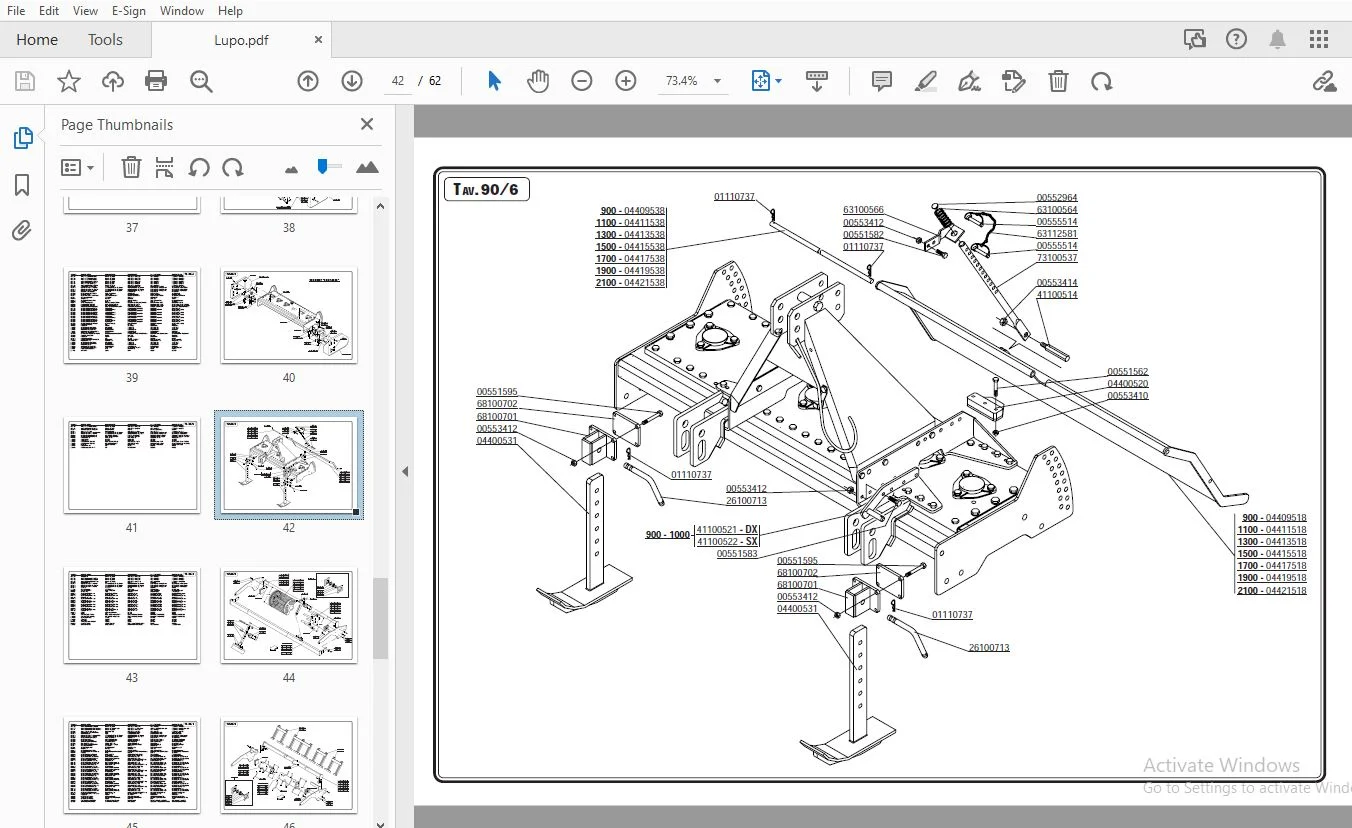The width and height of the screenshot is (1352, 828).
Task: Select the Lupo.pdf document tab
Action: coord(241,40)
